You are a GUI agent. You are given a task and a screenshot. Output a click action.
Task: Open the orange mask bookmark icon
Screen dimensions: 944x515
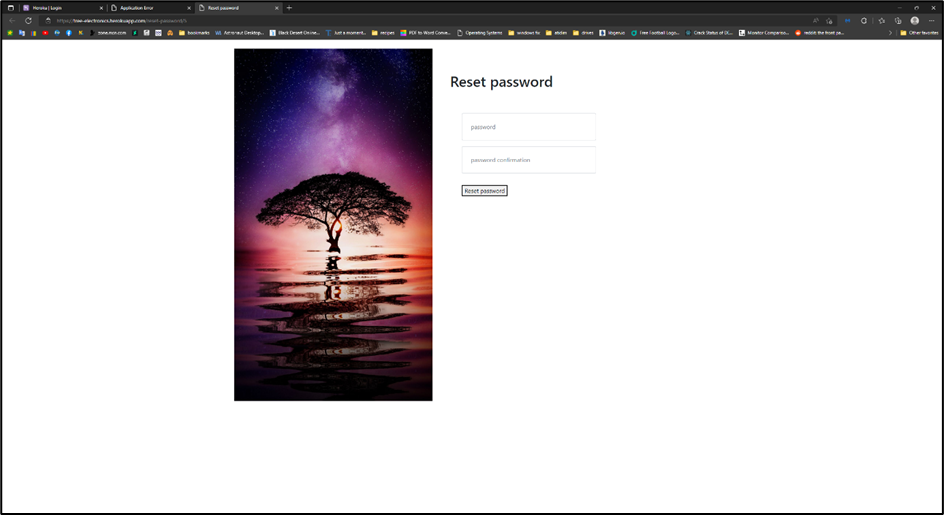click(x=170, y=33)
